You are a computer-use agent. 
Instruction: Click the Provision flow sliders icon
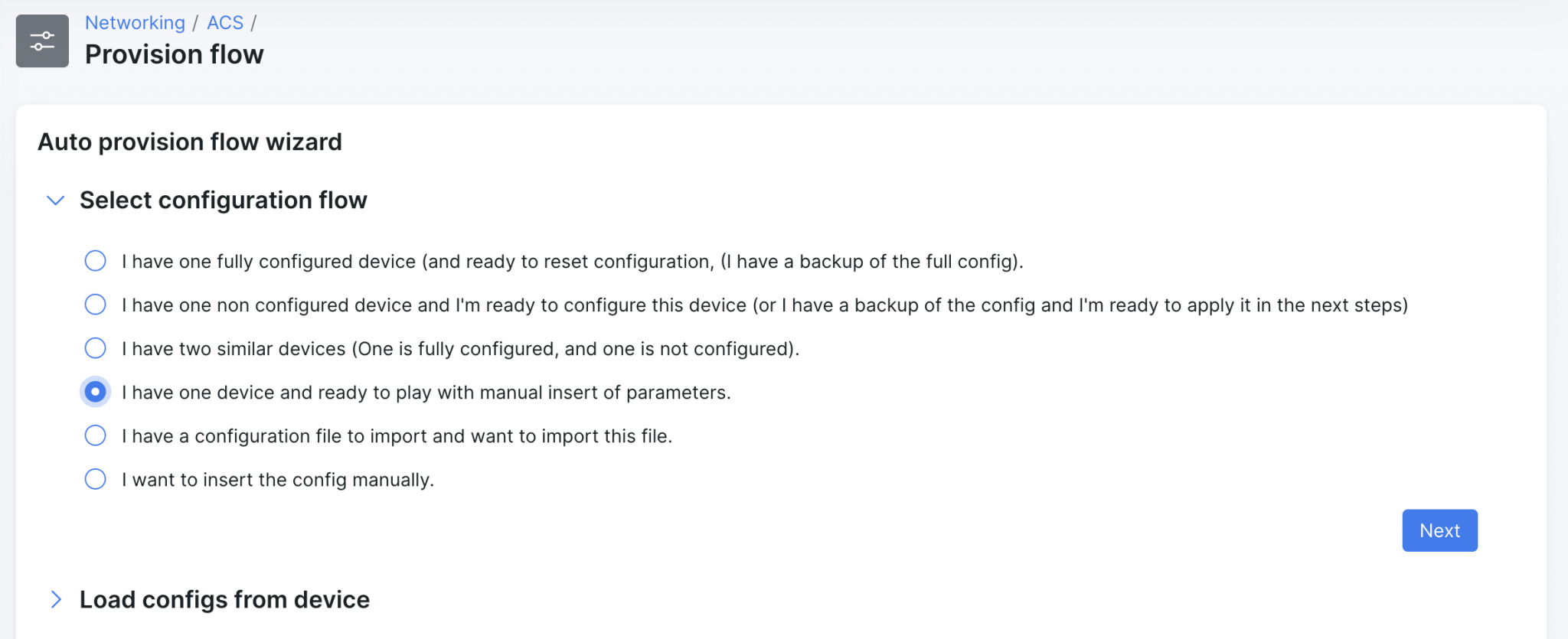click(x=42, y=40)
